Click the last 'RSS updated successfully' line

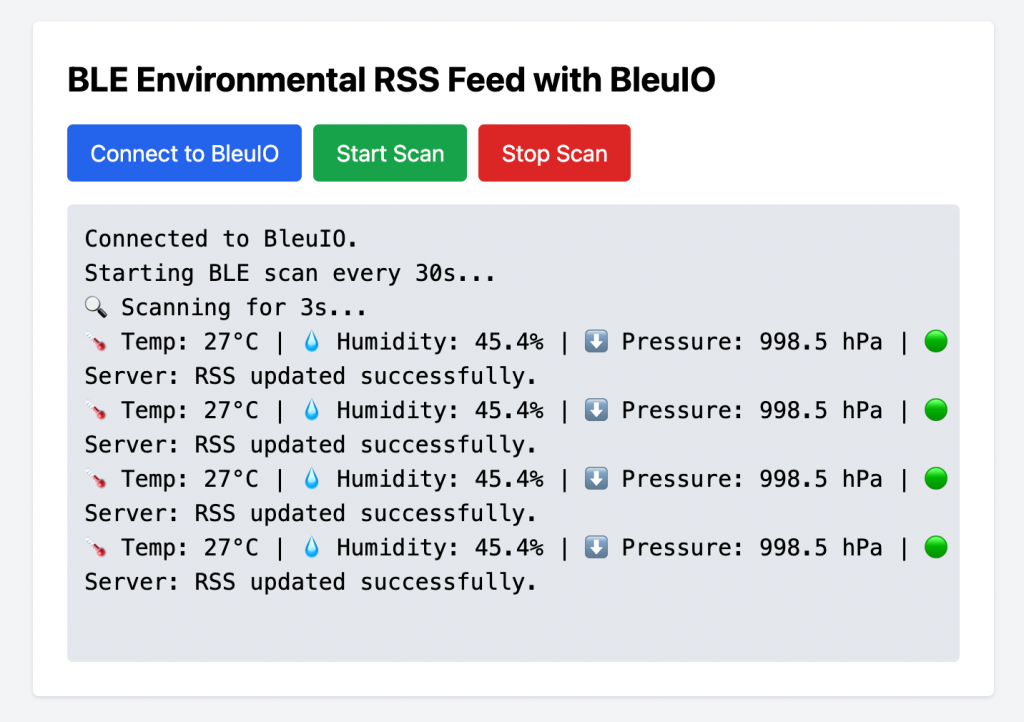pos(310,582)
